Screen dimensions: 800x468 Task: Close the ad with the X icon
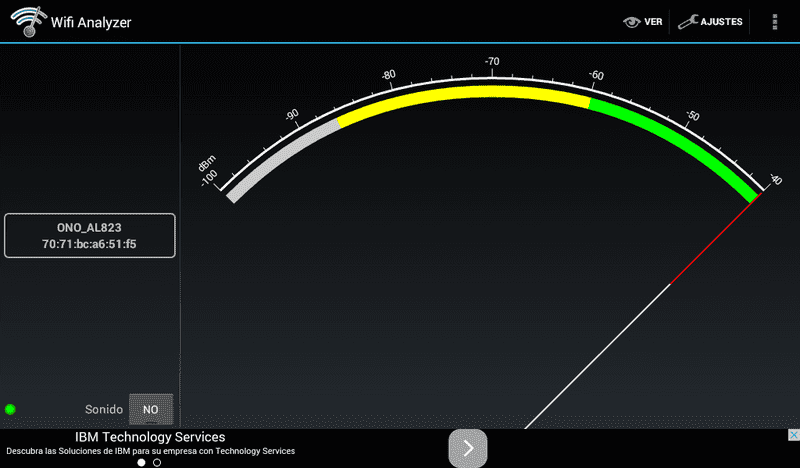click(x=793, y=435)
